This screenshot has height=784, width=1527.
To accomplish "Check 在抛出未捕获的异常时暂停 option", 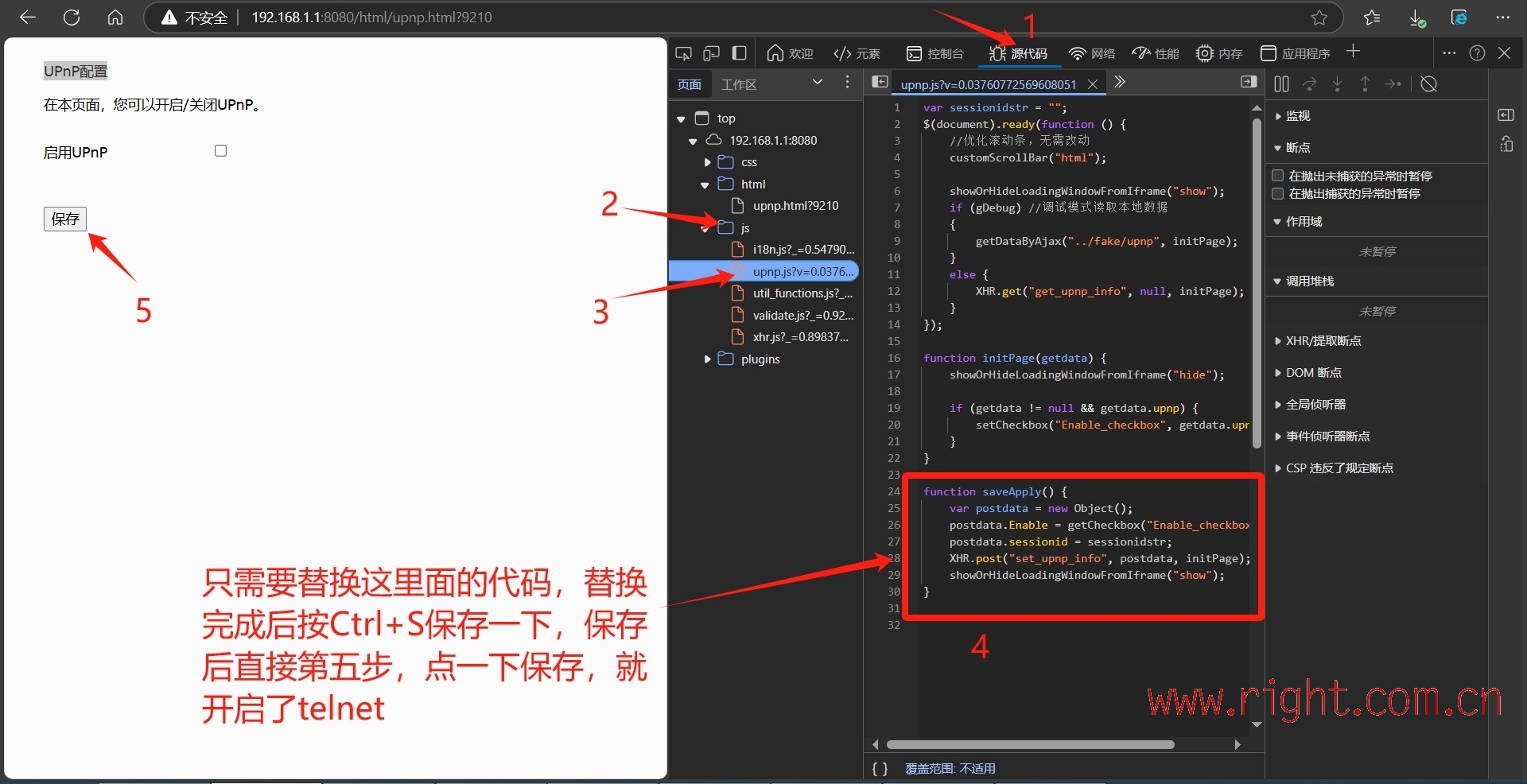I will point(1278,176).
